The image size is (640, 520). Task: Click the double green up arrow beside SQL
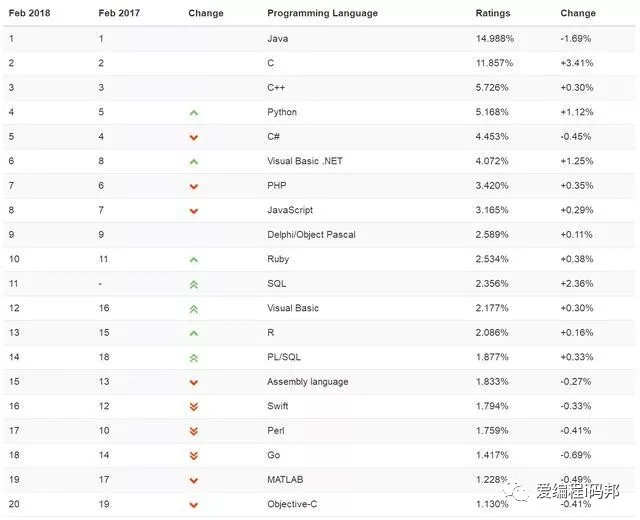tap(194, 284)
